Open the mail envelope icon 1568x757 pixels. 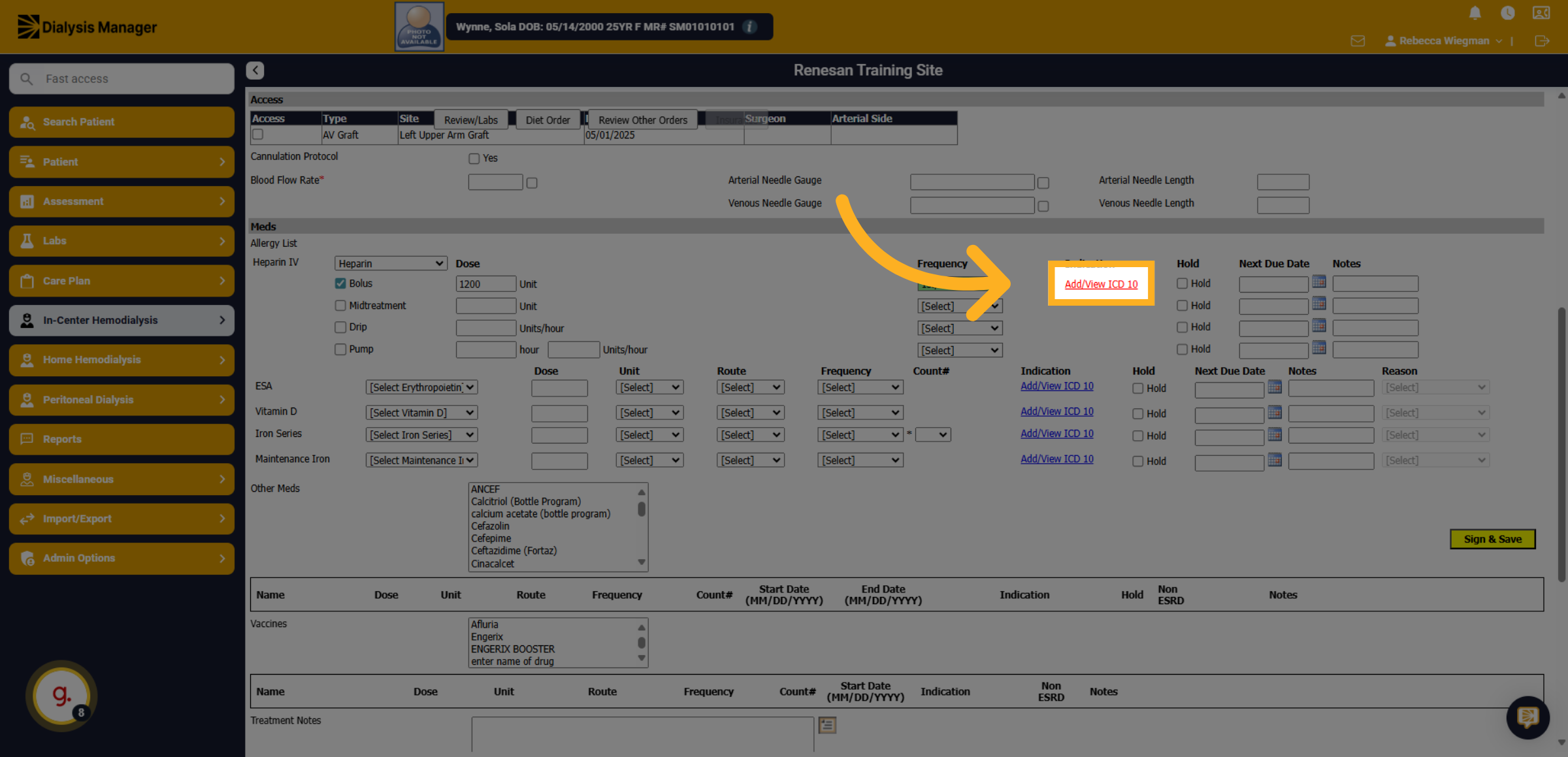point(1358,41)
